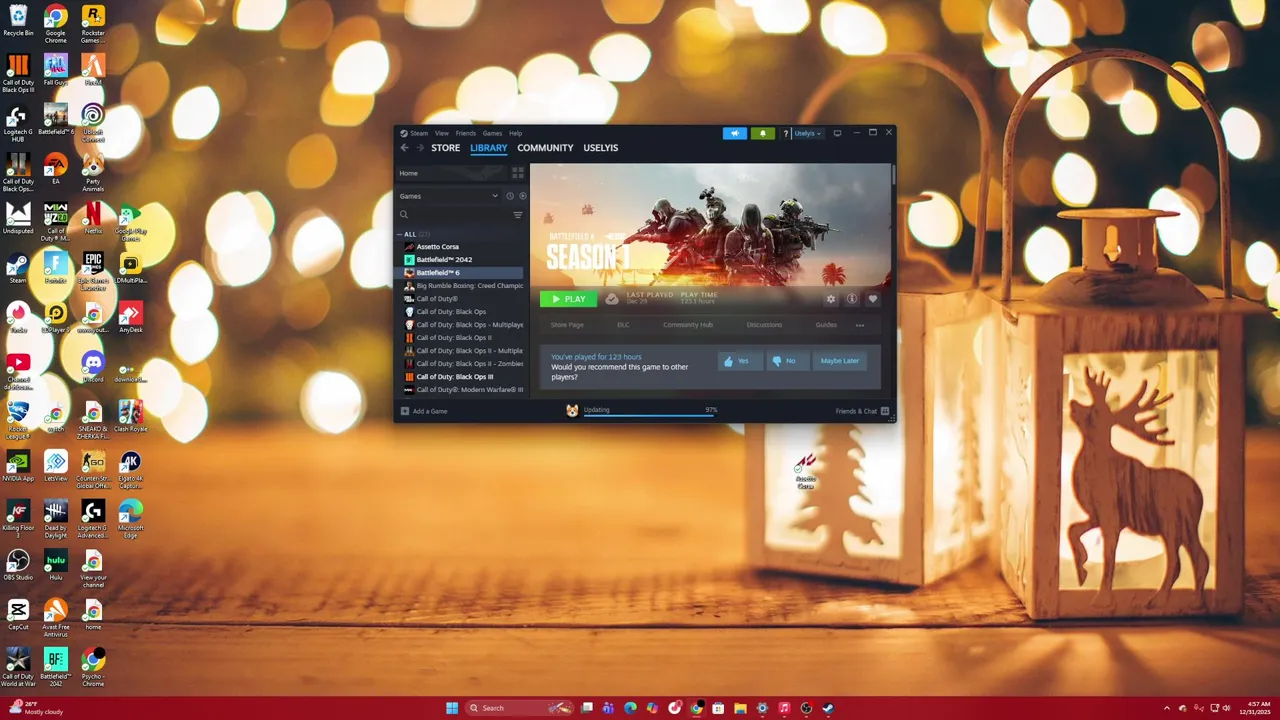Open the Community Hub link
The width and height of the screenshot is (1280, 720).
pos(688,325)
